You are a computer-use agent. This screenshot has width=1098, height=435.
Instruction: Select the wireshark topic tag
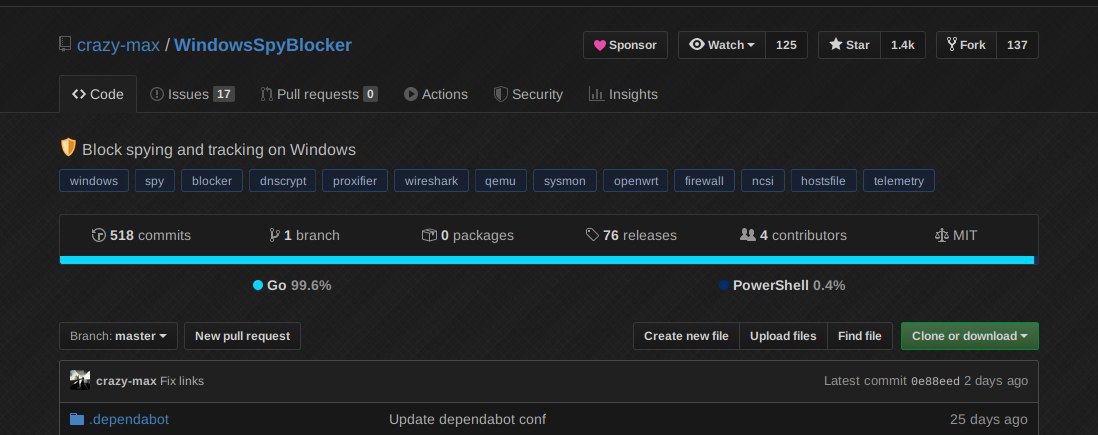(431, 181)
